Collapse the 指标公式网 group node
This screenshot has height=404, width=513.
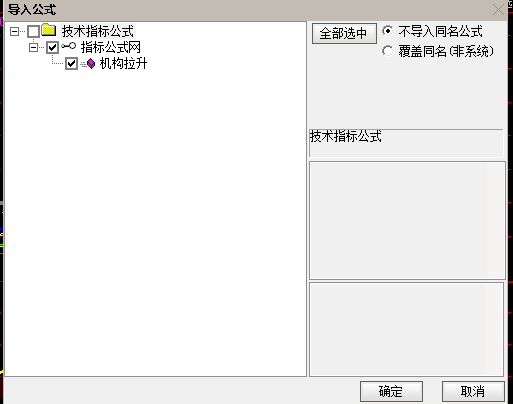pos(33,47)
